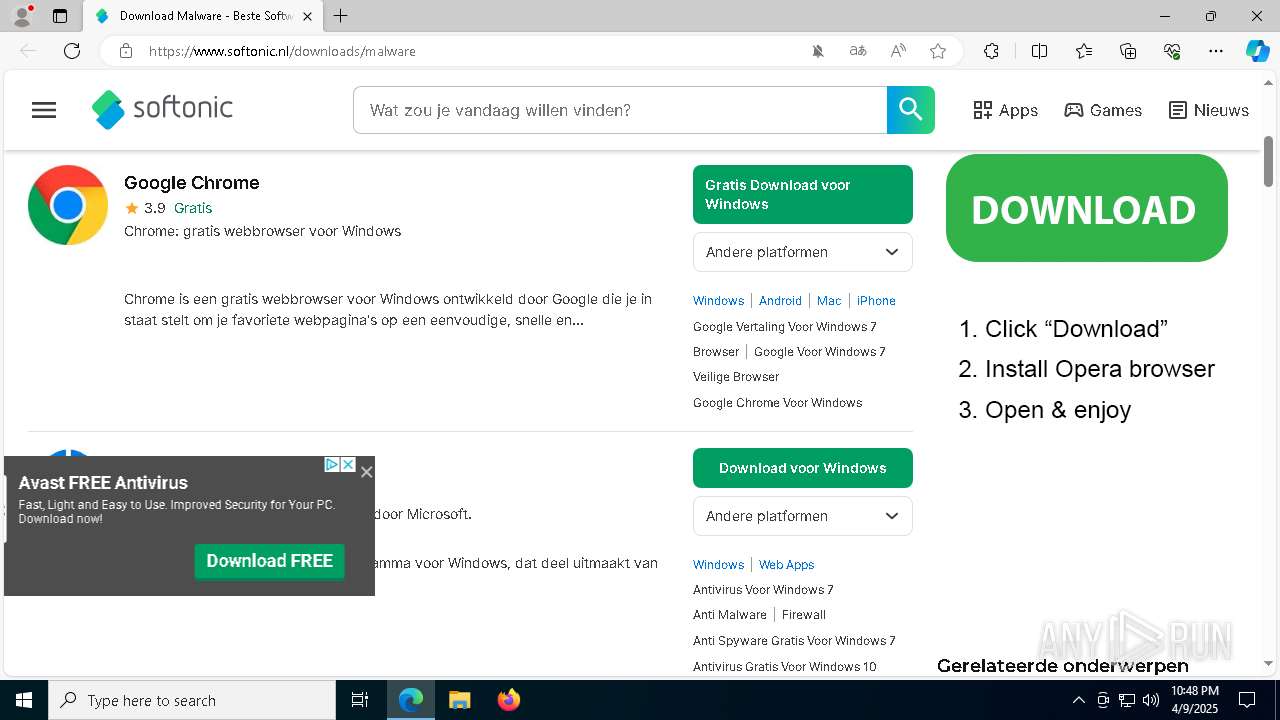Open the tab actions menu icon
The height and width of the screenshot is (720, 1280).
pyautogui.click(x=60, y=16)
